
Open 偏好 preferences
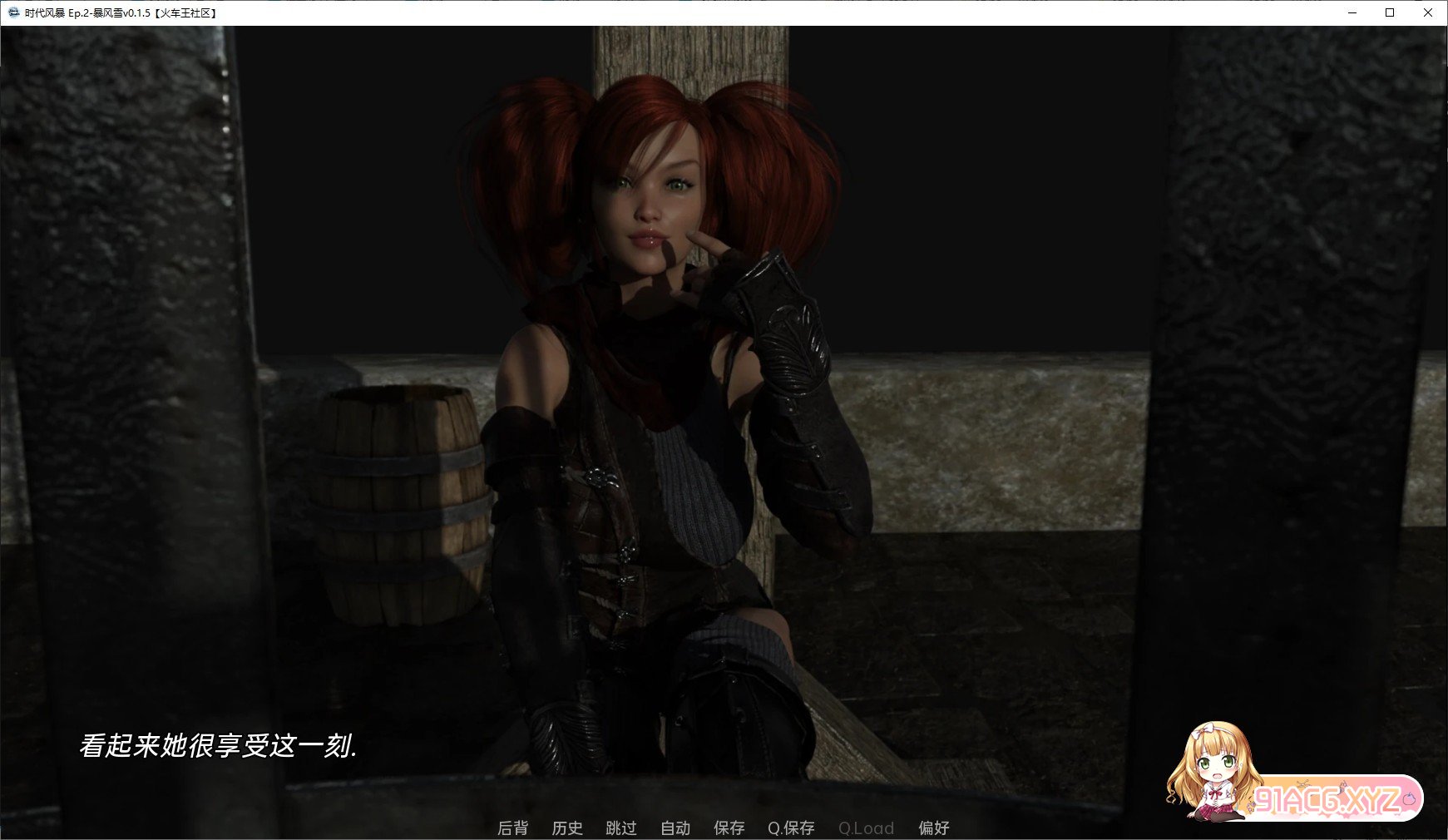[933, 828]
